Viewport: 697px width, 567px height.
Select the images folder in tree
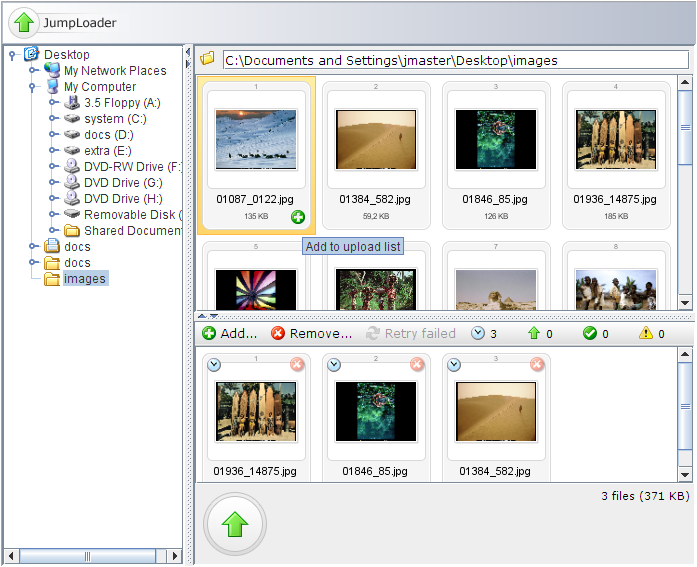(x=84, y=279)
